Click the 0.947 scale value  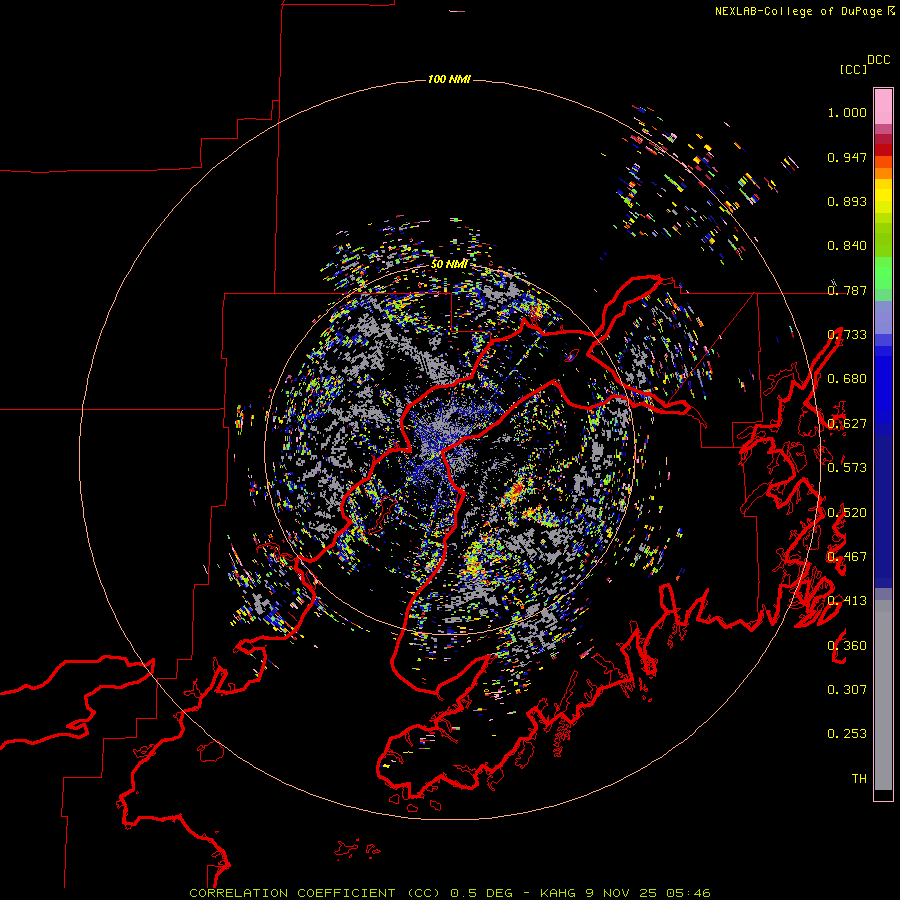(x=847, y=157)
